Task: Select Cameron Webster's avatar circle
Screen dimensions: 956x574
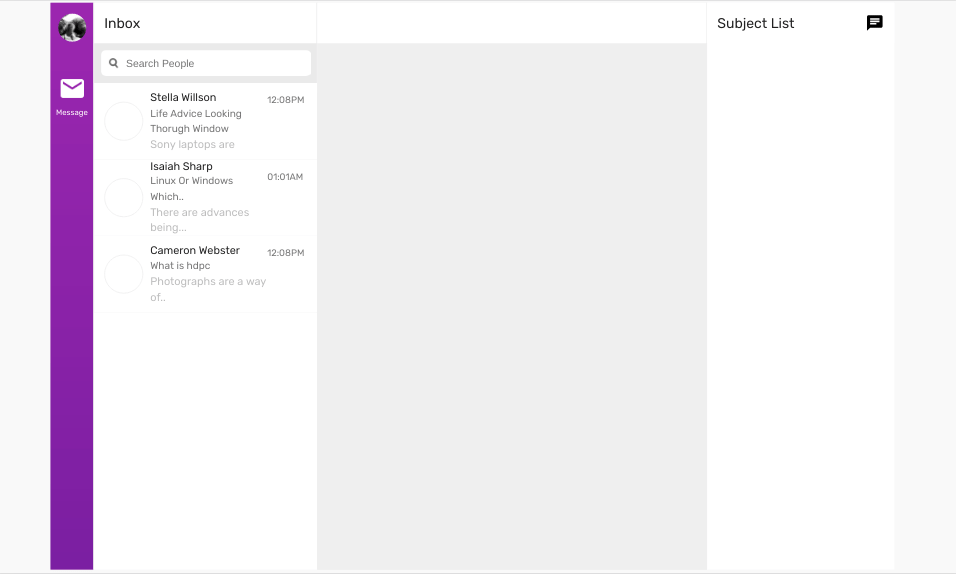Action: [124, 274]
